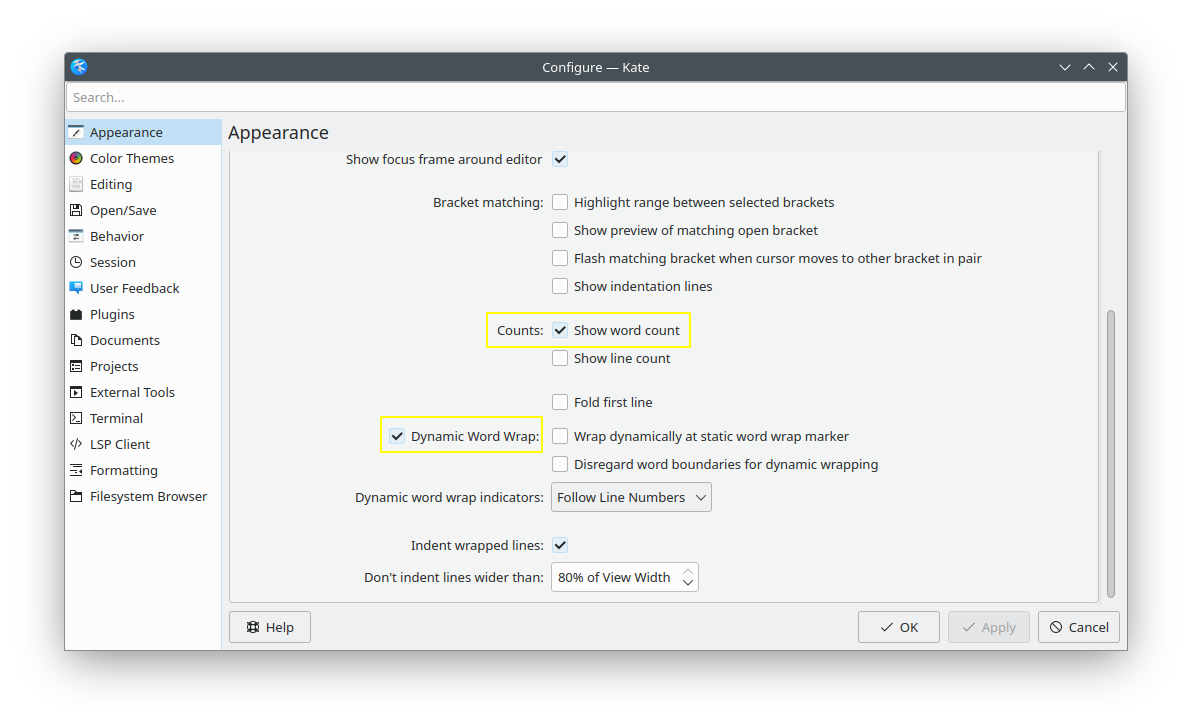Viewport: 1192px width, 727px height.
Task: Open the Session clock icon
Action: click(x=76, y=262)
